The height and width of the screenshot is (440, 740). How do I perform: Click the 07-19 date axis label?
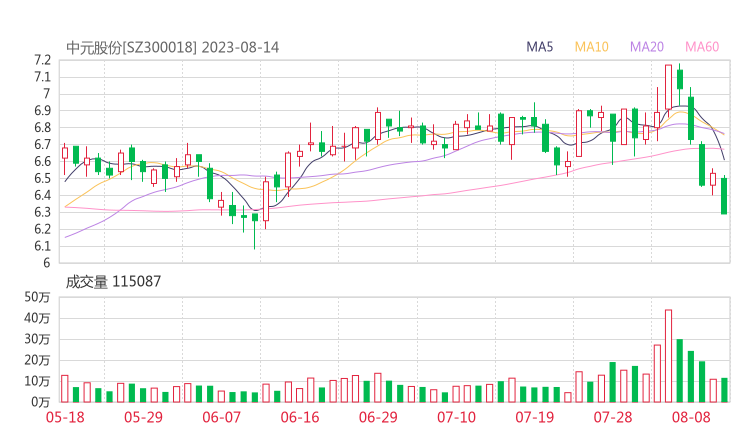(535, 417)
